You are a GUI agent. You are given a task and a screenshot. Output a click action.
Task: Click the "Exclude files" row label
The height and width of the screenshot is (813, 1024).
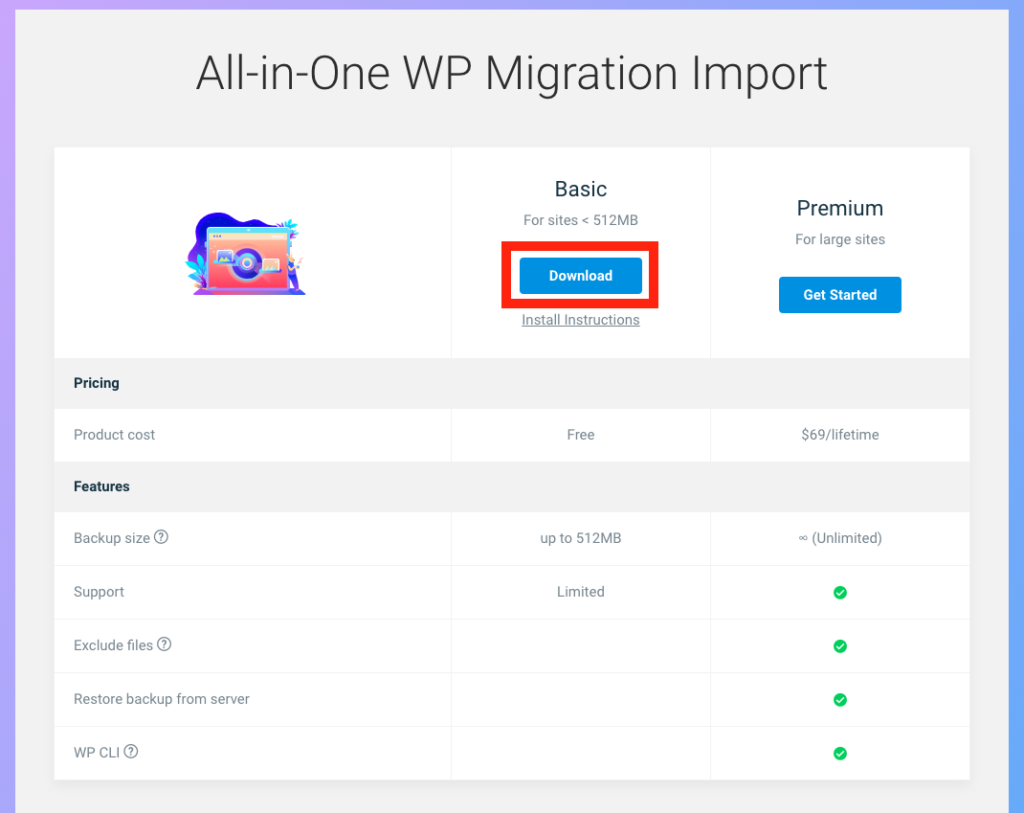[x=113, y=645]
